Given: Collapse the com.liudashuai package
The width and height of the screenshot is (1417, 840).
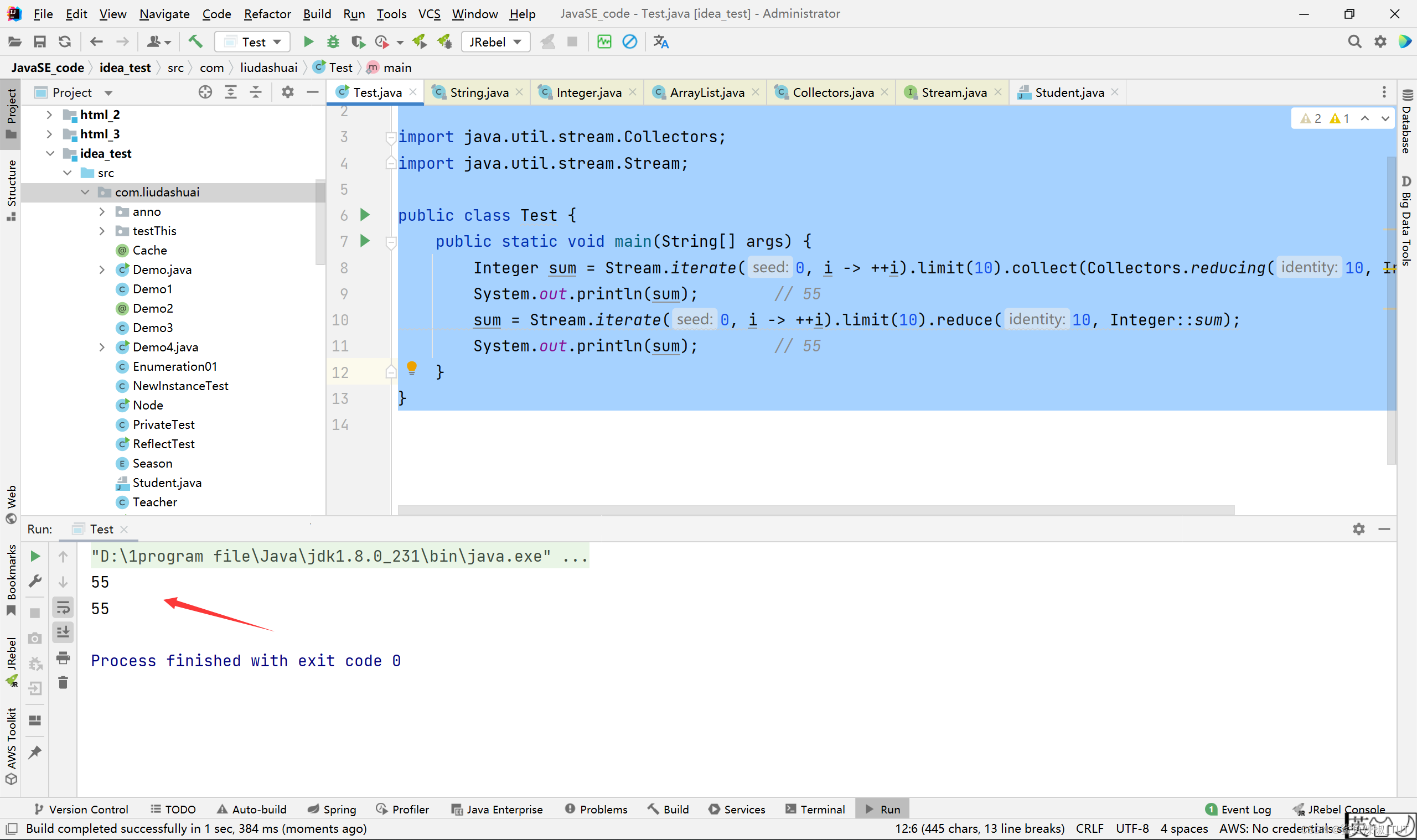Looking at the screenshot, I should 85,193.
